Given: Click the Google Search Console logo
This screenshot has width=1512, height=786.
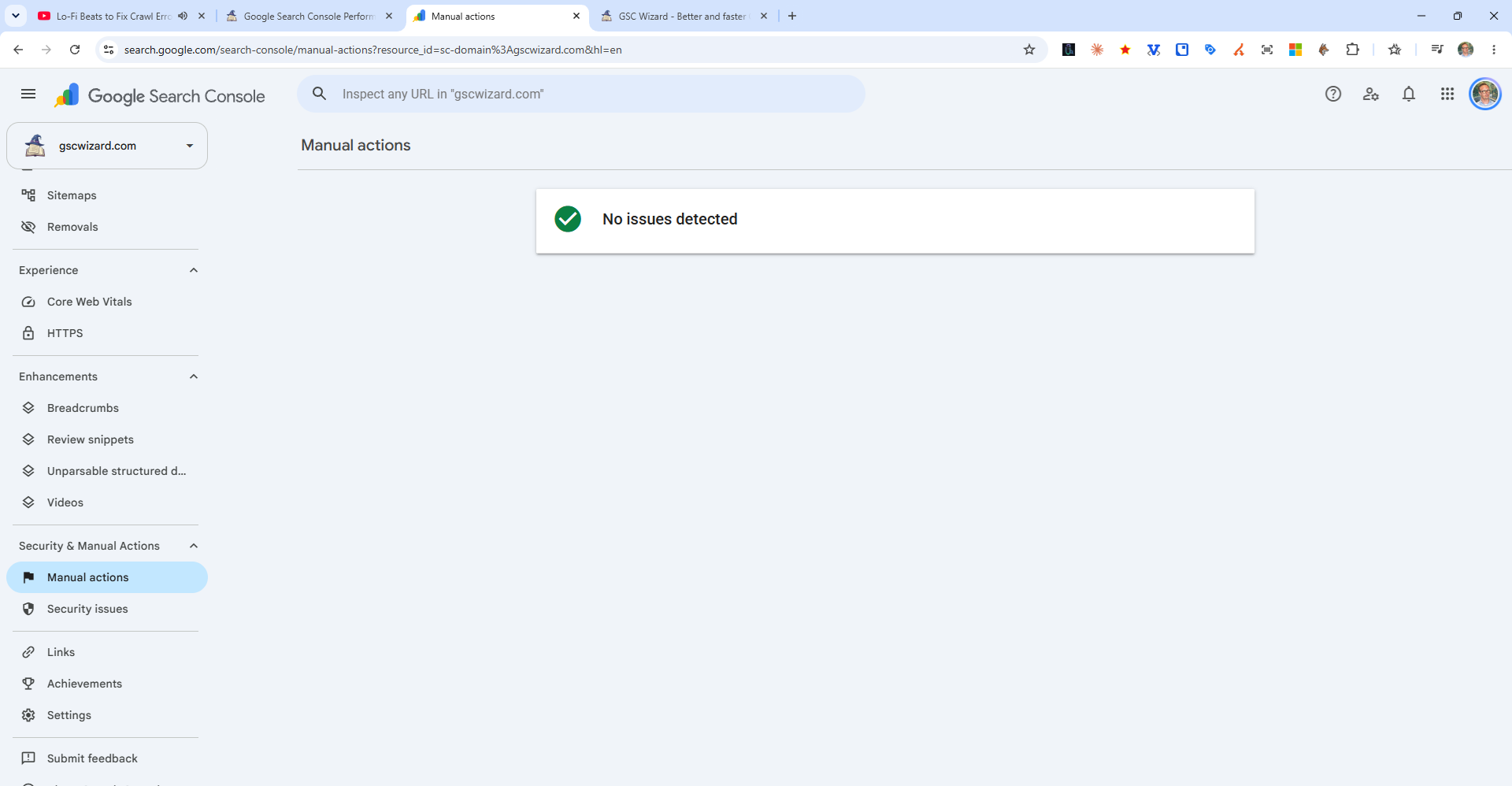Looking at the screenshot, I should [160, 95].
